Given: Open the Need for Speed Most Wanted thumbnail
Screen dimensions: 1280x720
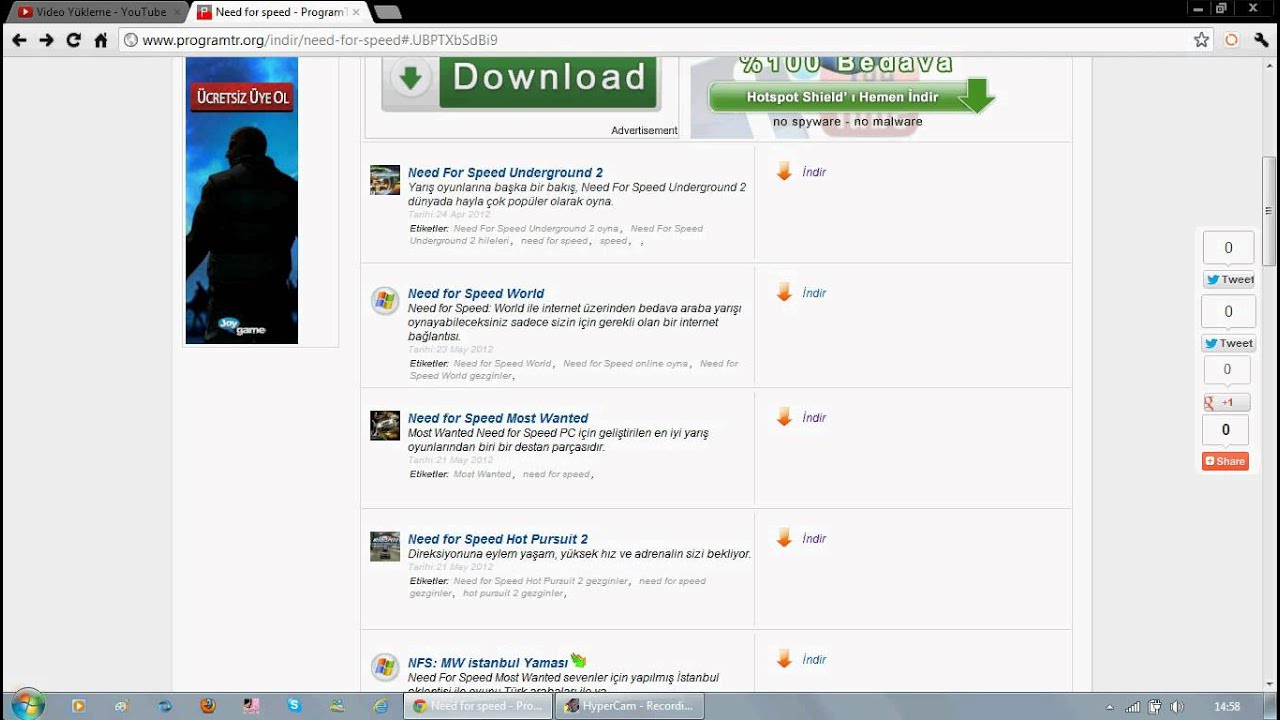Looking at the screenshot, I should pos(385,425).
